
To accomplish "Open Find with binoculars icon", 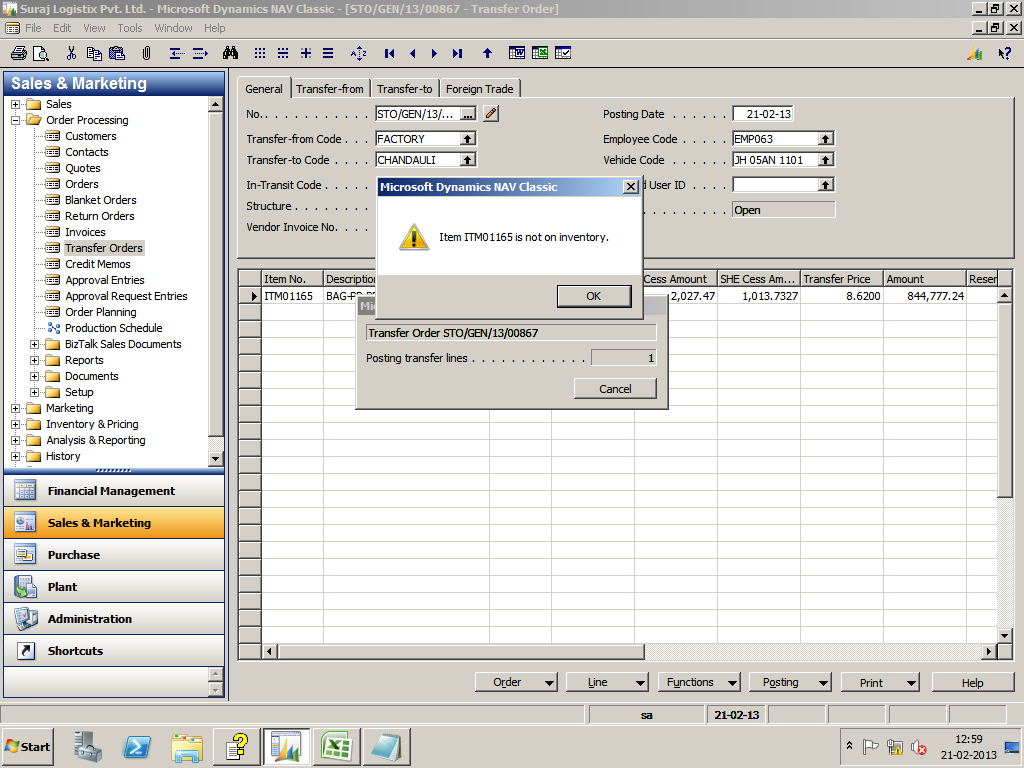I will click(231, 54).
